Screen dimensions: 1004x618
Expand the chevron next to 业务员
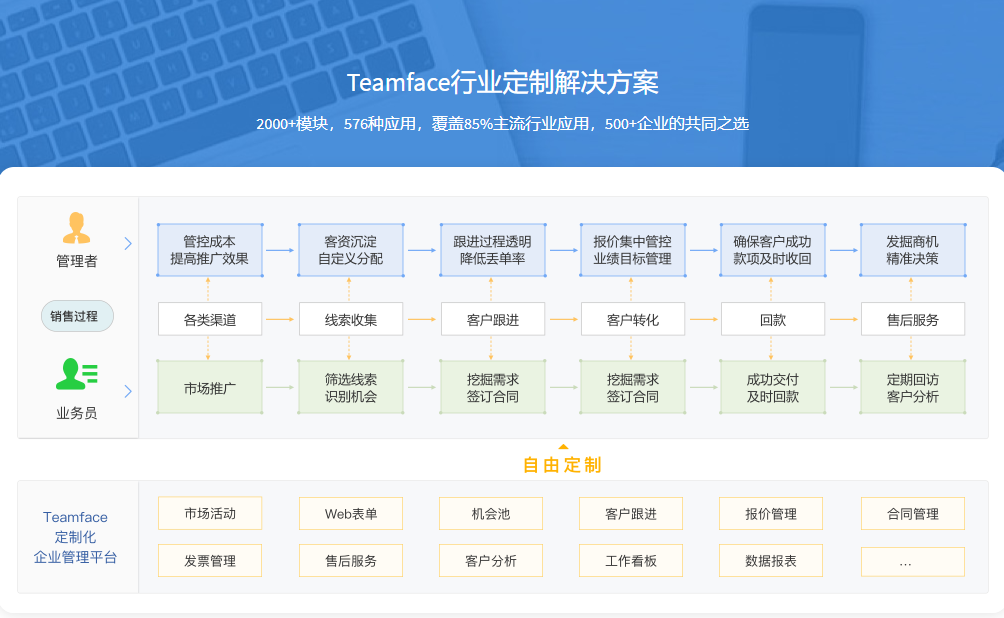tap(128, 391)
